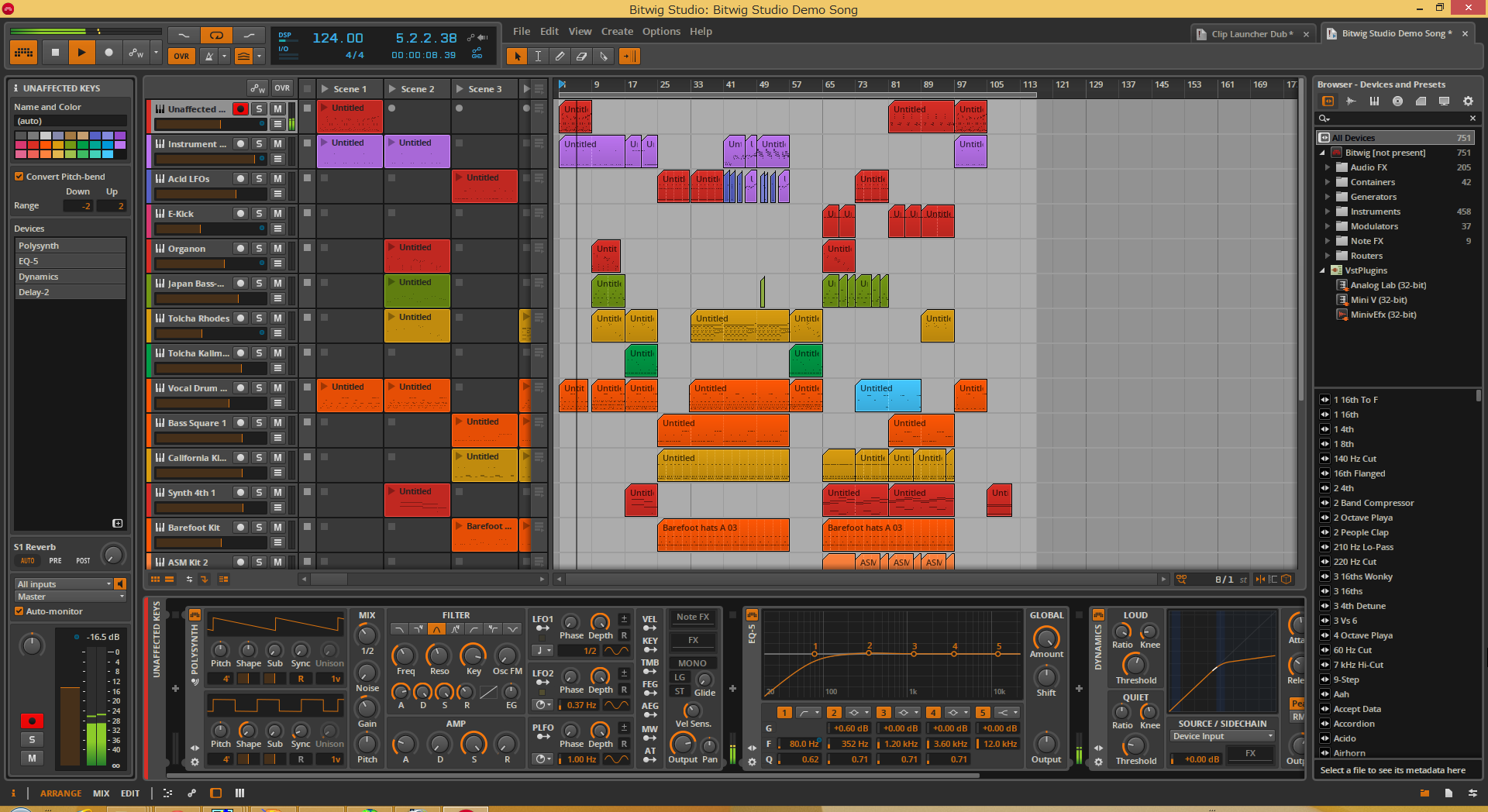
Task: Select PRE send mode for S1 Reverb
Action: tap(56, 561)
